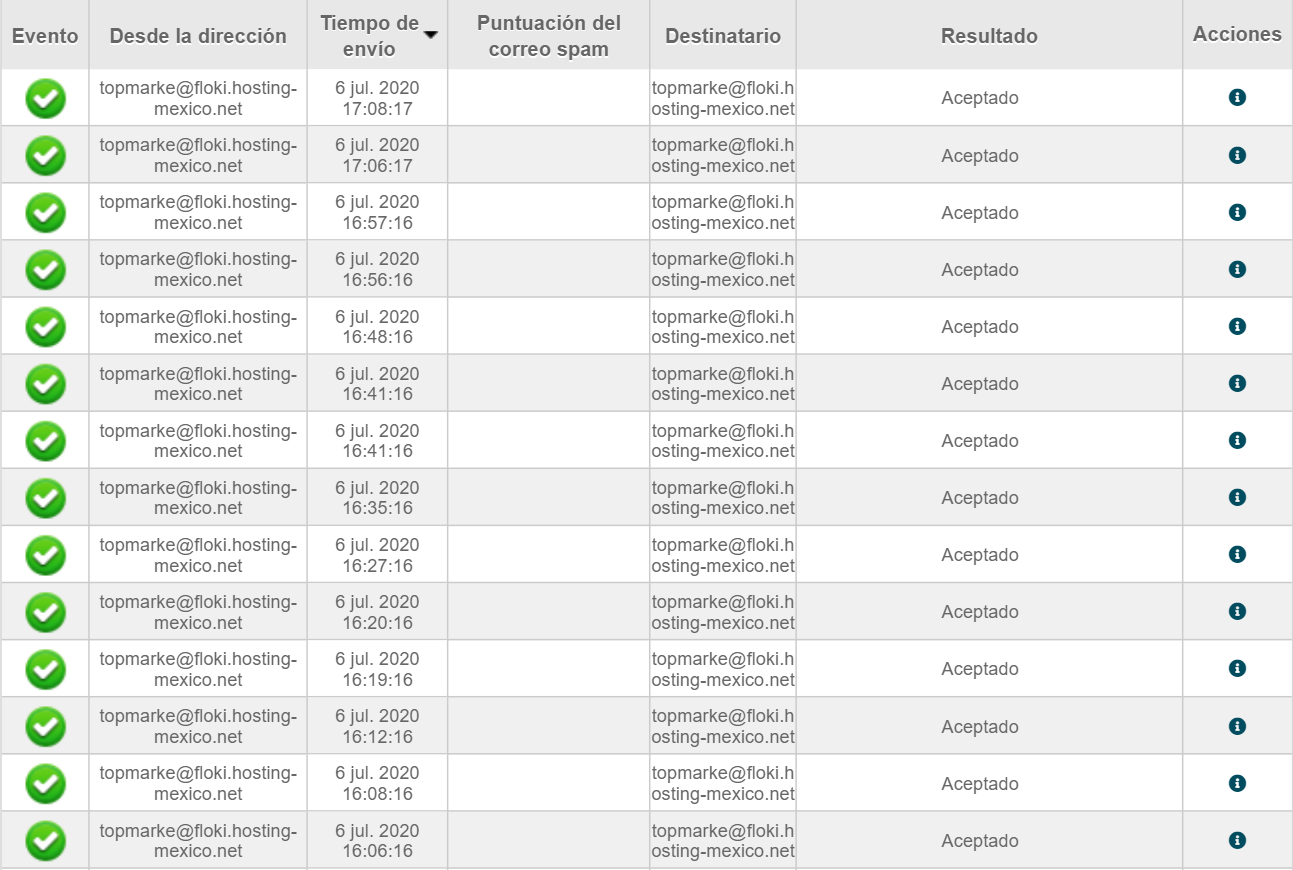Click green success icon for 16:56:16 row
Viewport: 1293px width, 870px height.
[x=45, y=269]
